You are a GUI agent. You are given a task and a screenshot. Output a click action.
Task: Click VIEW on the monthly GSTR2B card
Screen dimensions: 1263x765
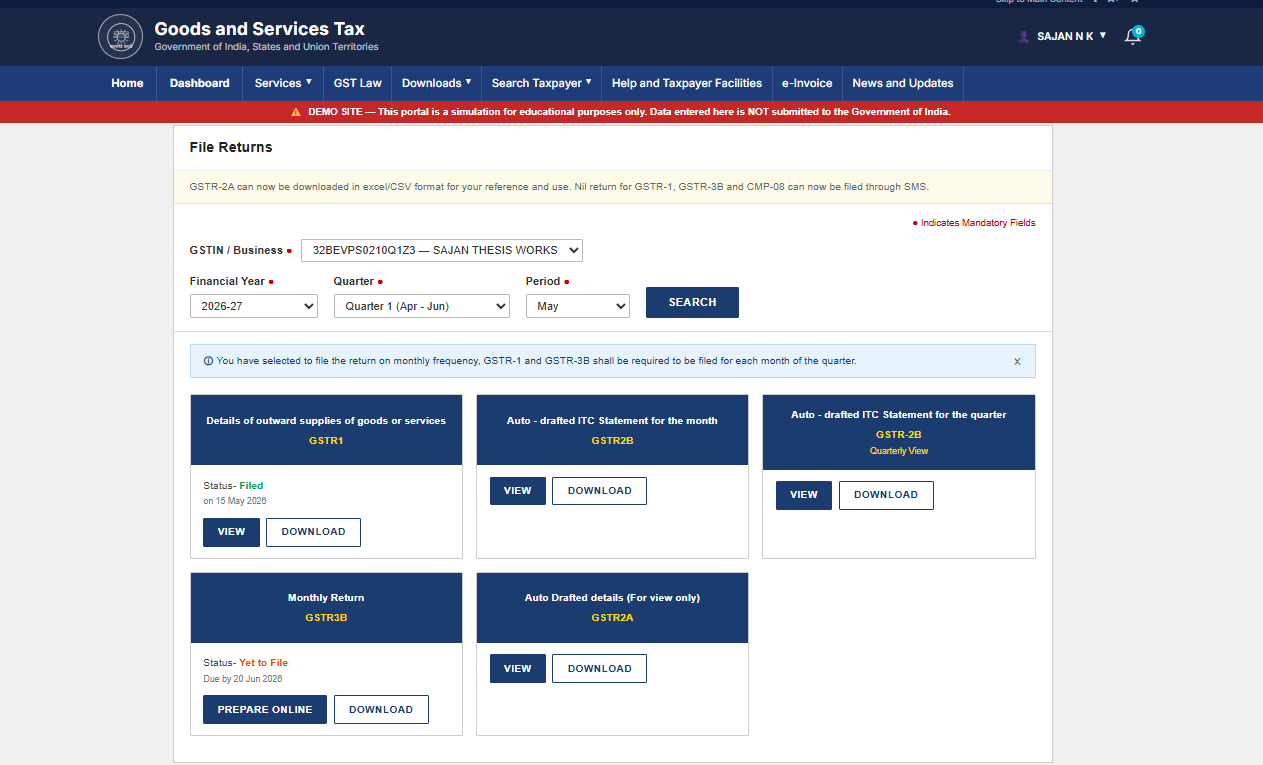point(517,491)
